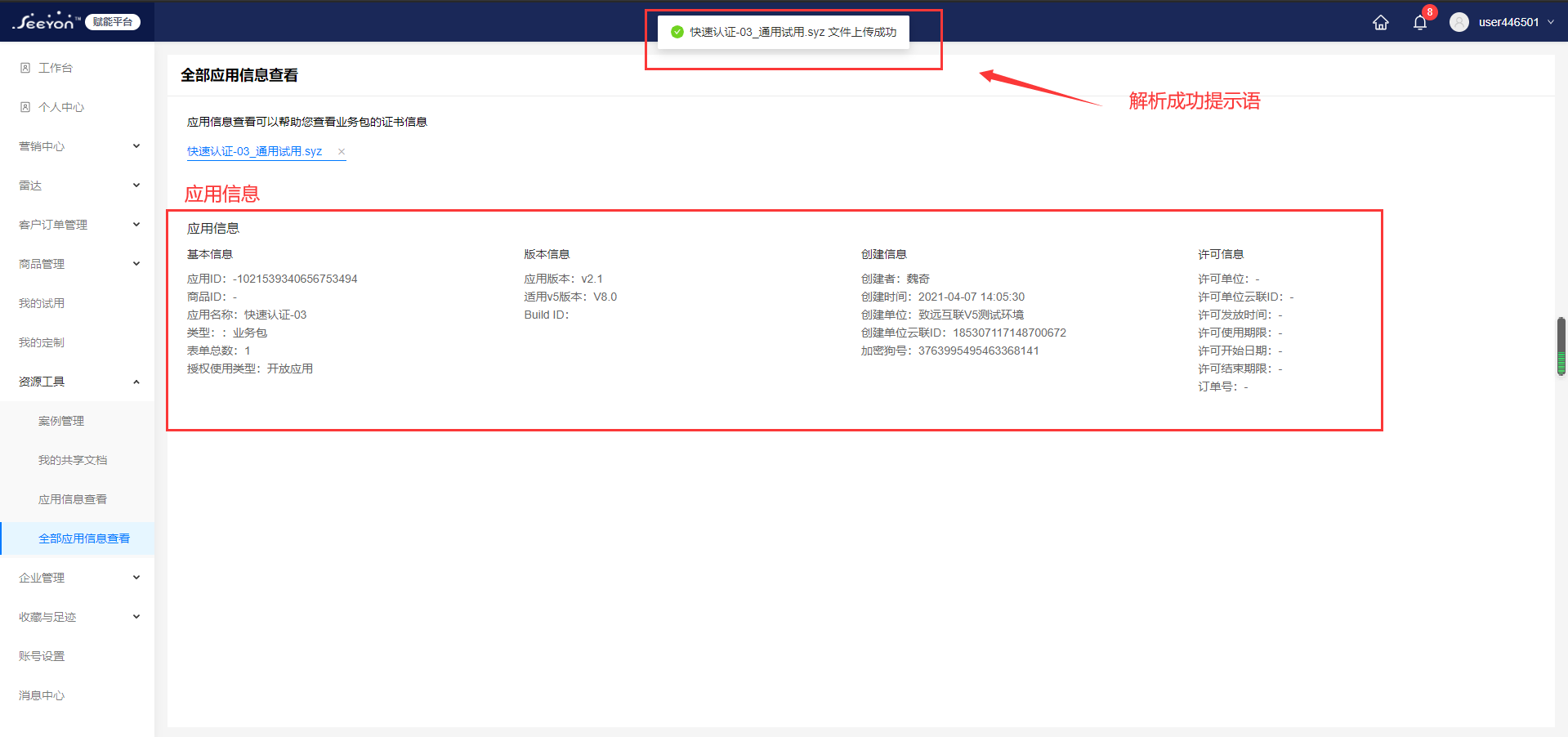Click 应用名称 value 快速认证-03

(275, 315)
